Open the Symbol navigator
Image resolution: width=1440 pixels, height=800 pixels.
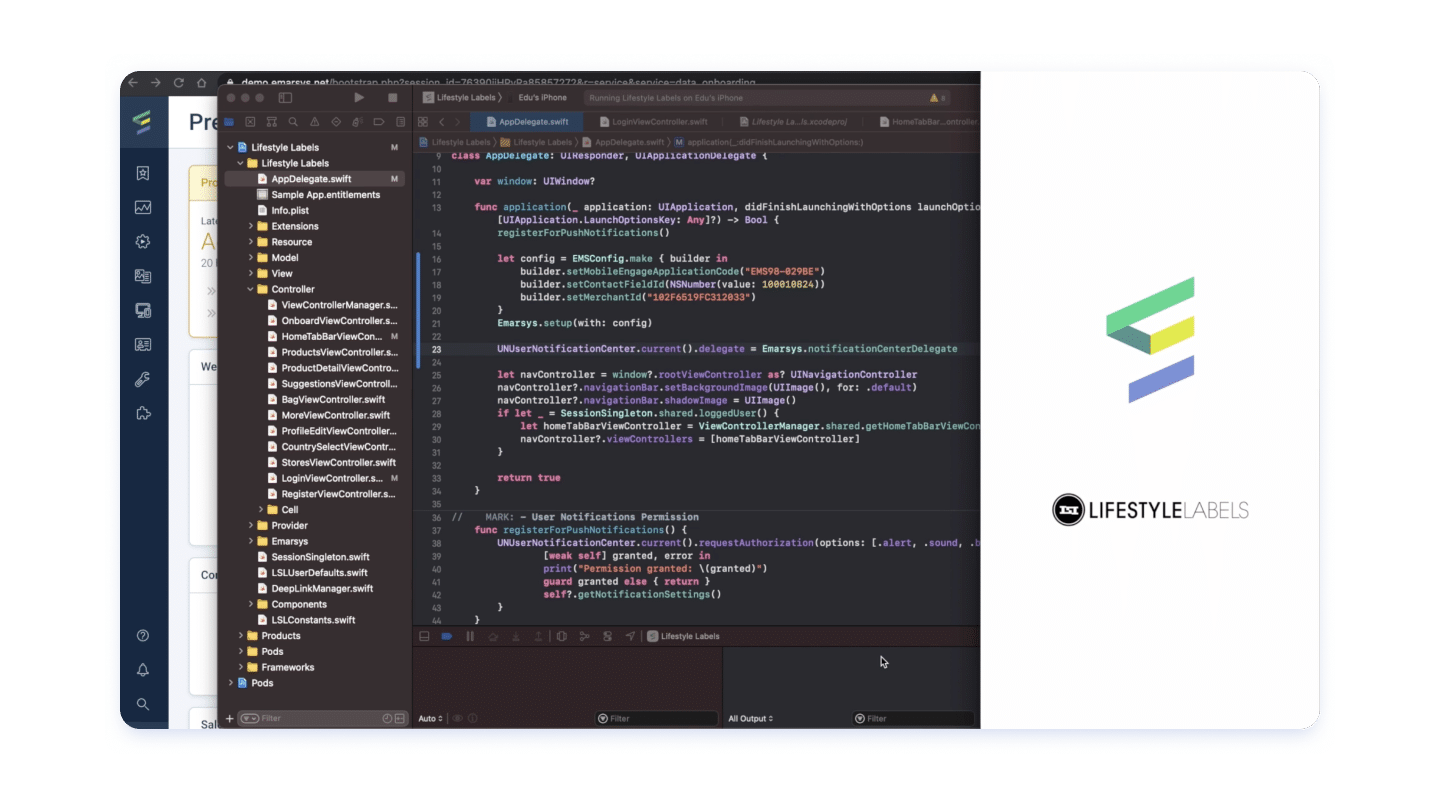(271, 122)
